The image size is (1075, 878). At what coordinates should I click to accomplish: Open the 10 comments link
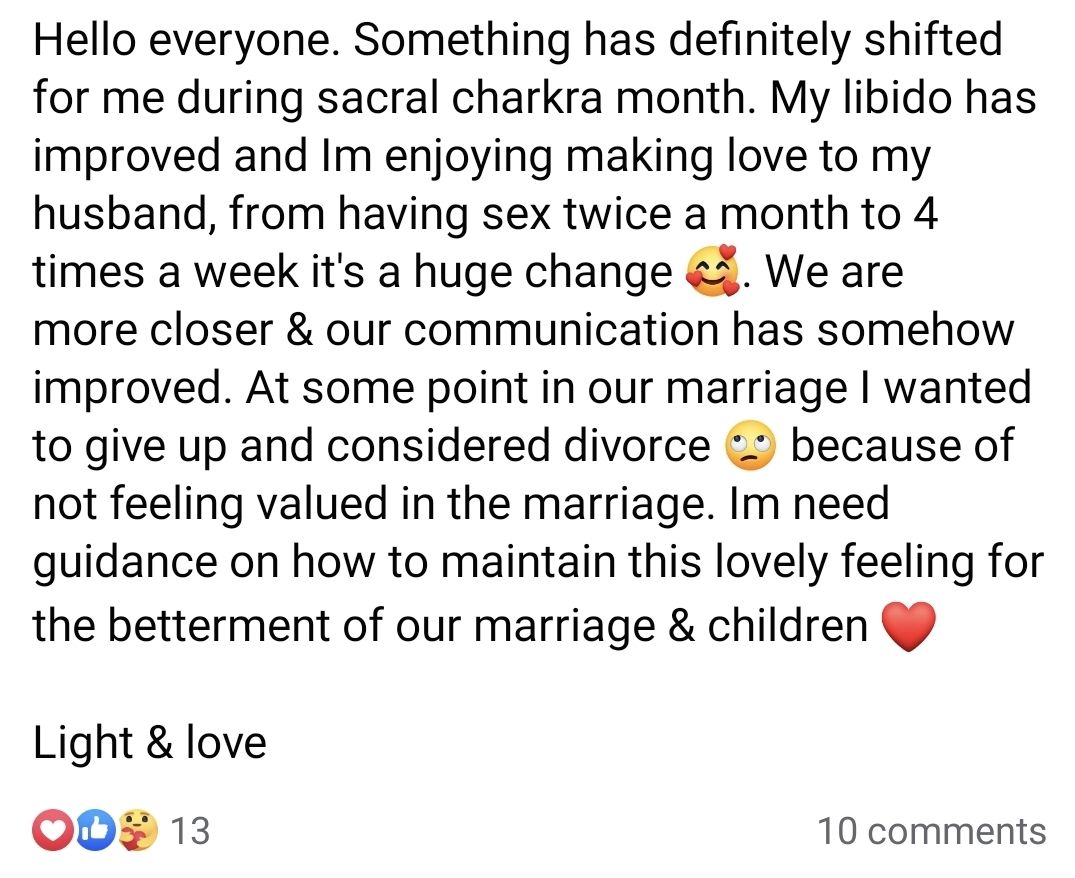932,831
